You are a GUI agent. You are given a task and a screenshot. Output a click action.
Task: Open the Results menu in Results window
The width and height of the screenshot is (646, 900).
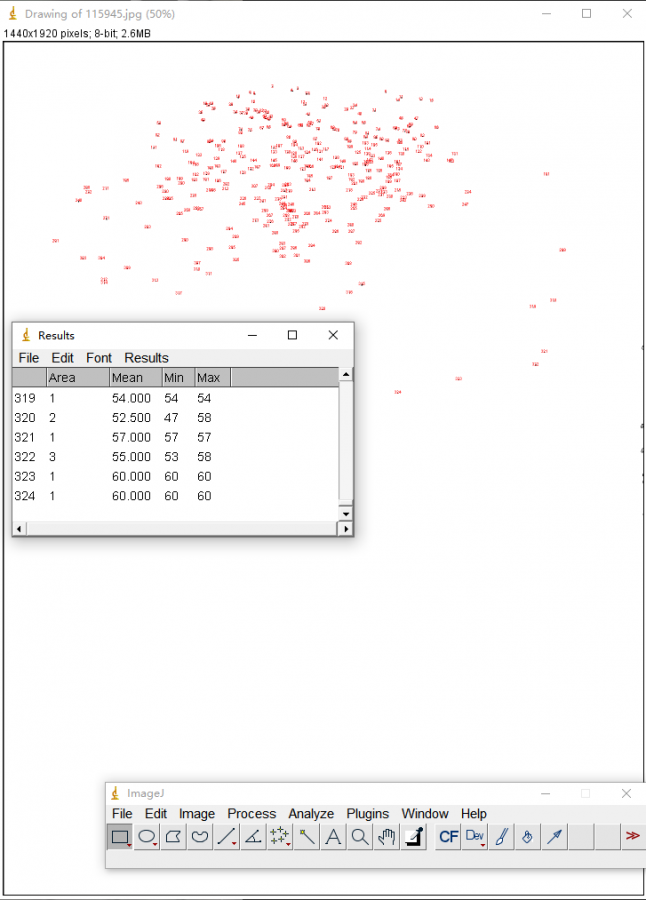coord(146,358)
